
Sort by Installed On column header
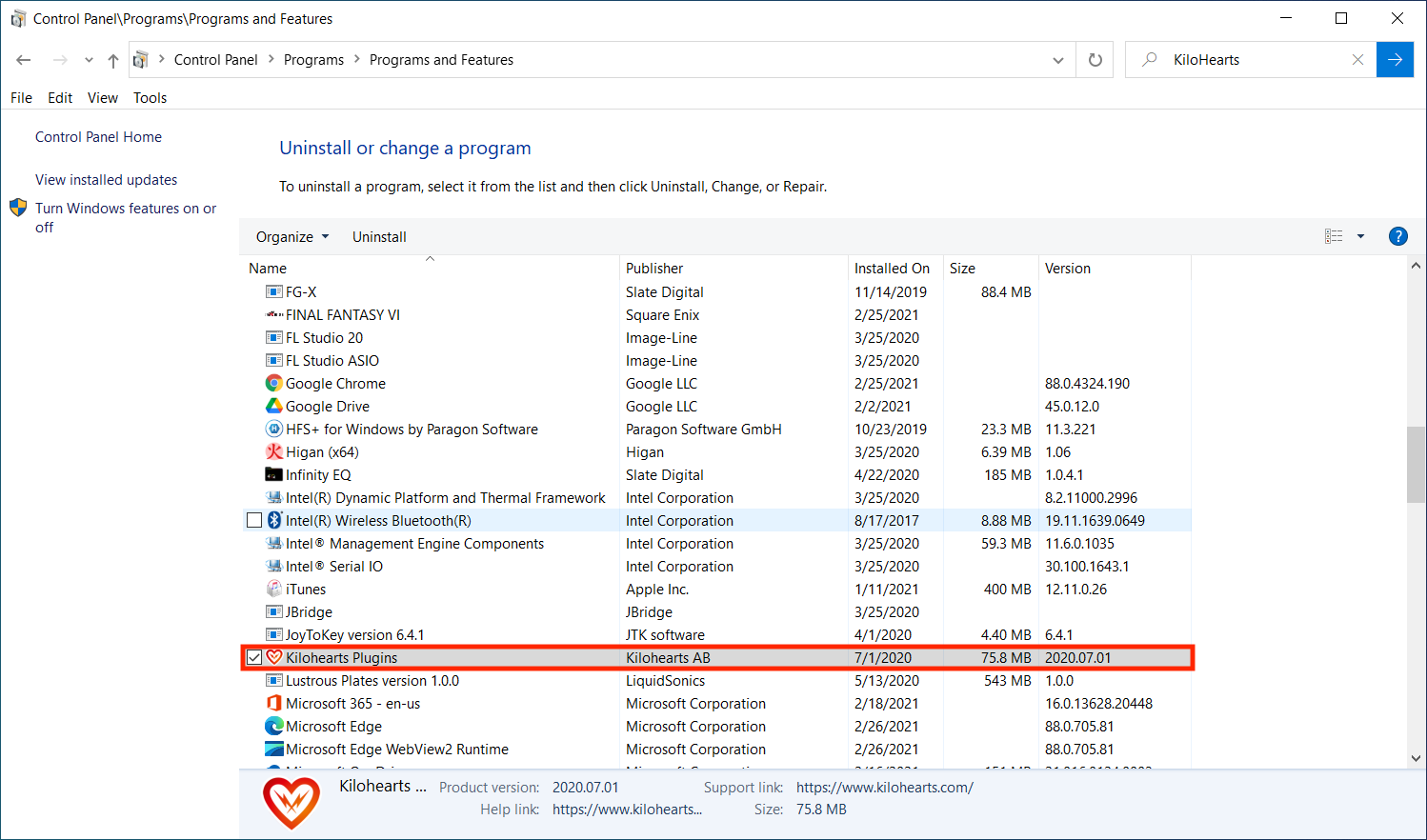pyautogui.click(x=895, y=269)
